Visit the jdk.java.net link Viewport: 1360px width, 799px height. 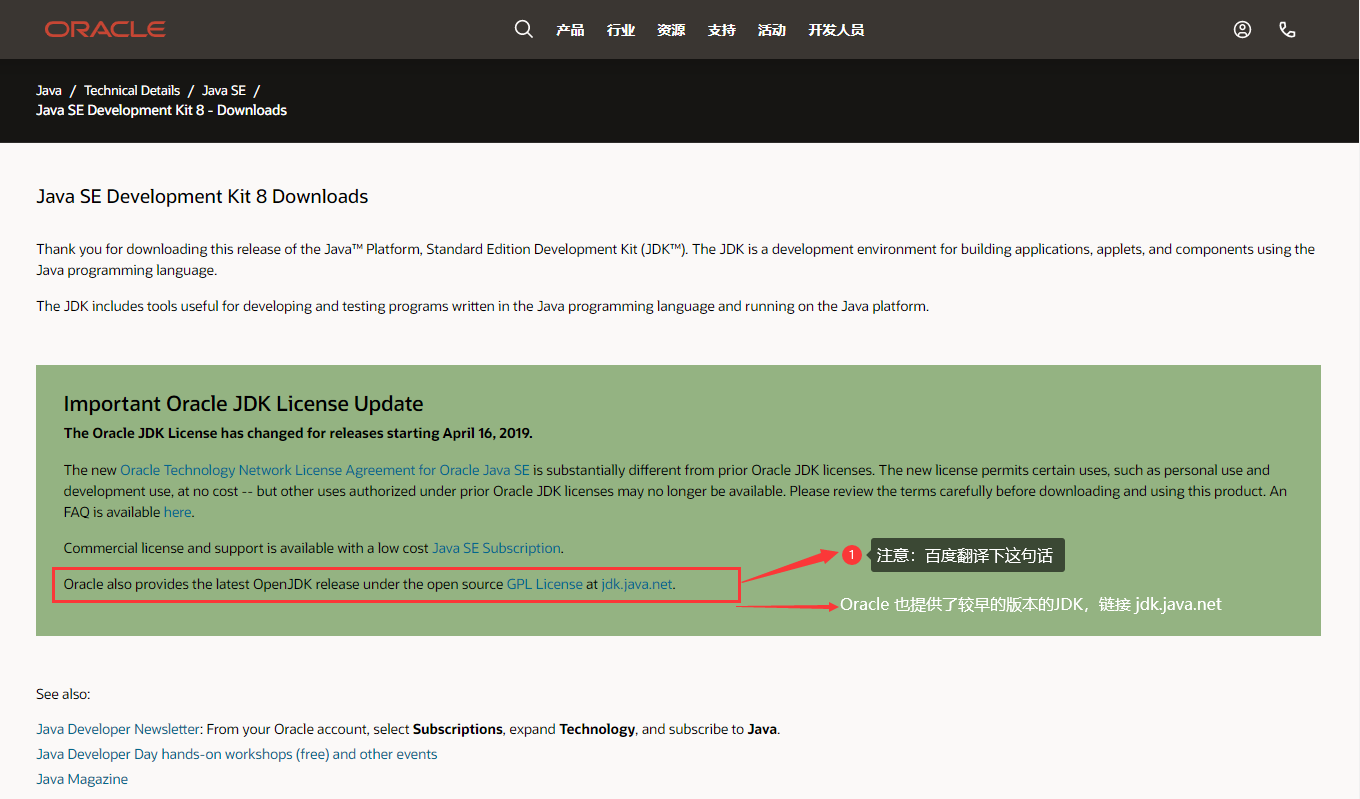point(637,584)
